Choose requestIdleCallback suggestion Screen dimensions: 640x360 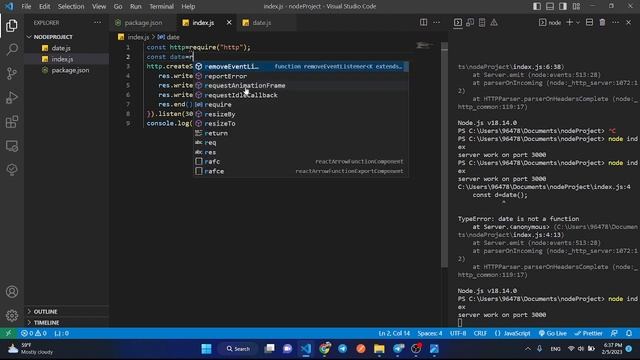tap(301, 95)
